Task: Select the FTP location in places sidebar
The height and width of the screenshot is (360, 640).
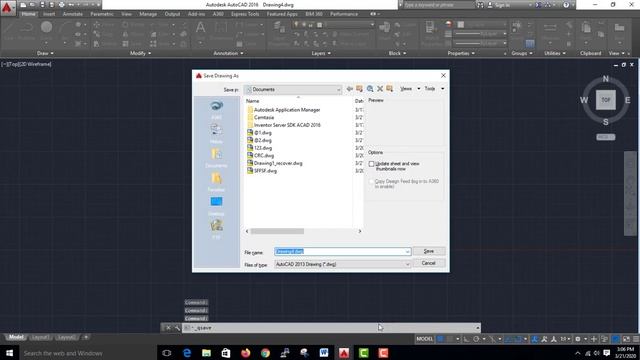Action: pos(216,229)
